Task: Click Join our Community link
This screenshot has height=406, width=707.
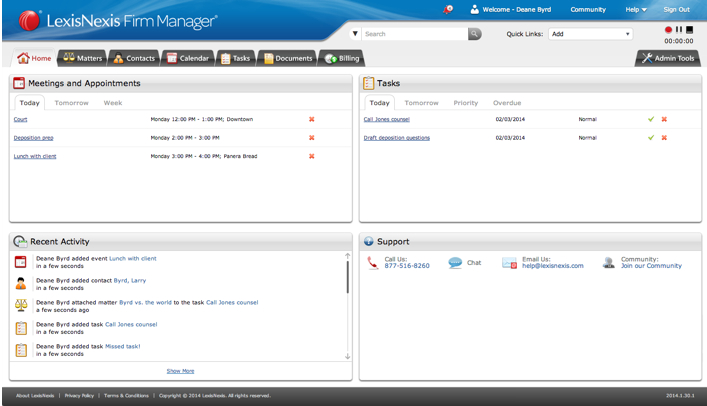Action: [x=651, y=266]
